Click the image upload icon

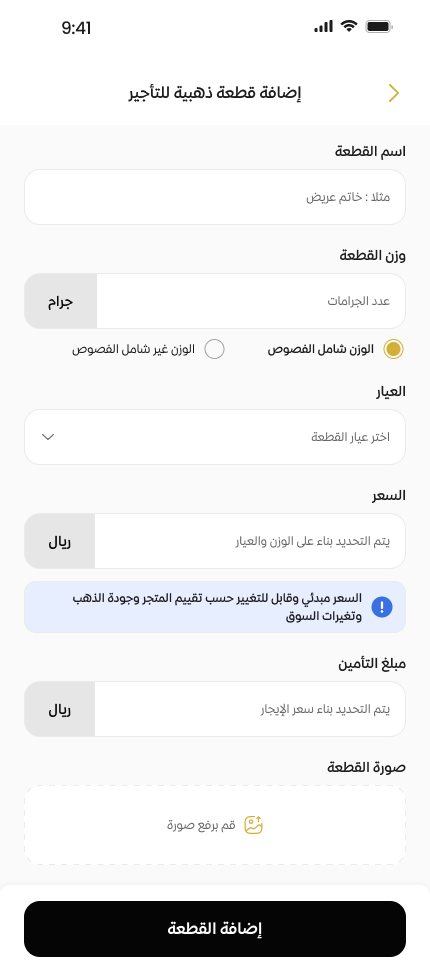click(253, 825)
